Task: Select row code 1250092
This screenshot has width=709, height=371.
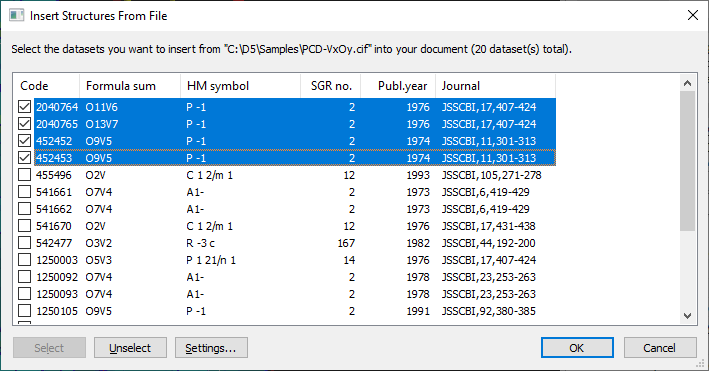Action: [x=57, y=277]
